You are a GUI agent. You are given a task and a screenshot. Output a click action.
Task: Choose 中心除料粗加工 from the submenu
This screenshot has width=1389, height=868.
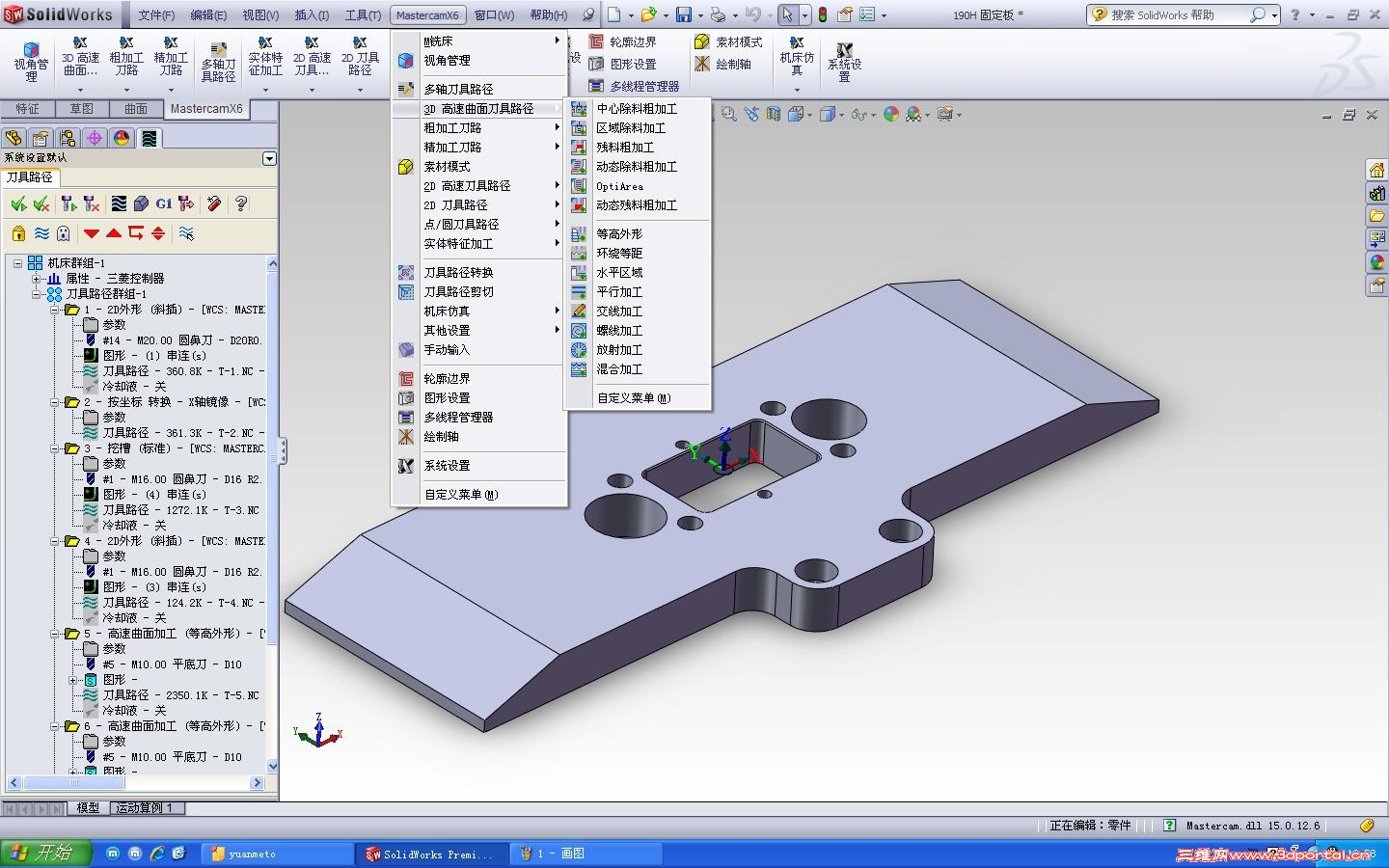pos(638,109)
